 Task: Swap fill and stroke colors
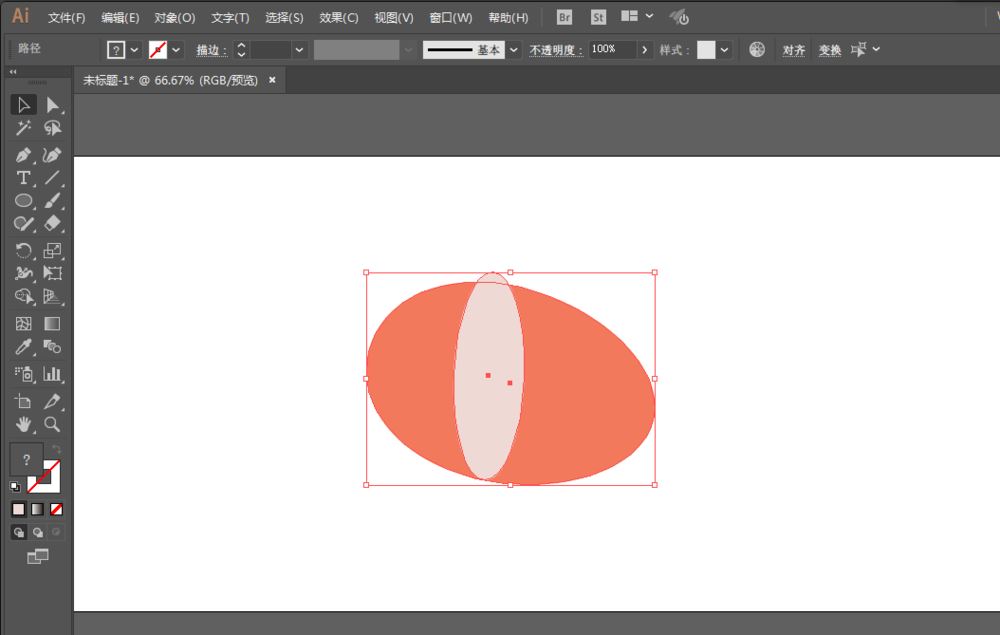pos(57,450)
